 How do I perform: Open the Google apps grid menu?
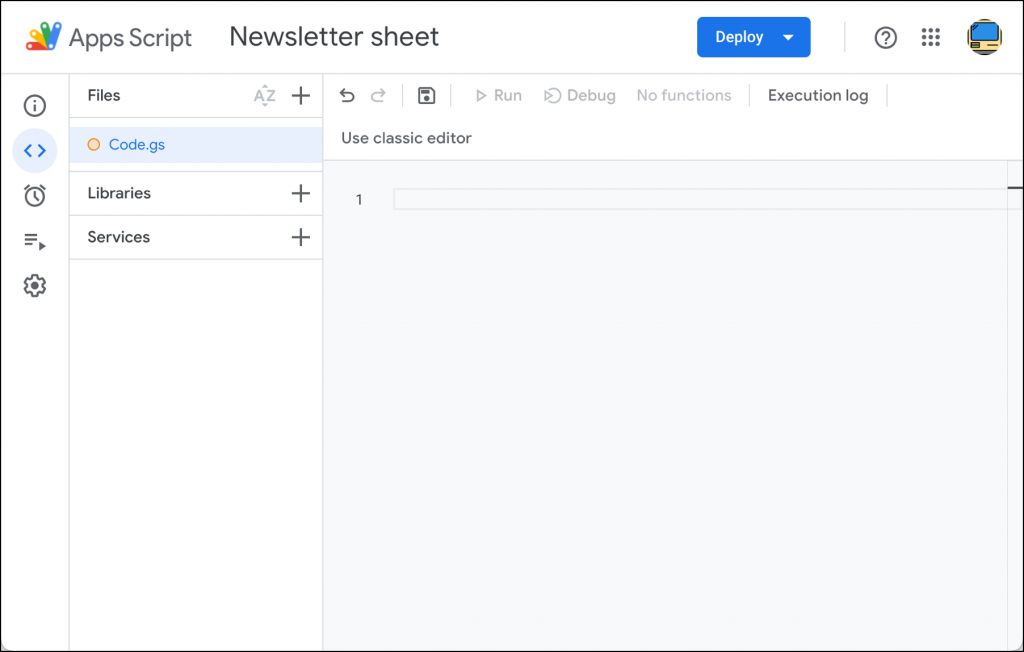click(x=931, y=37)
